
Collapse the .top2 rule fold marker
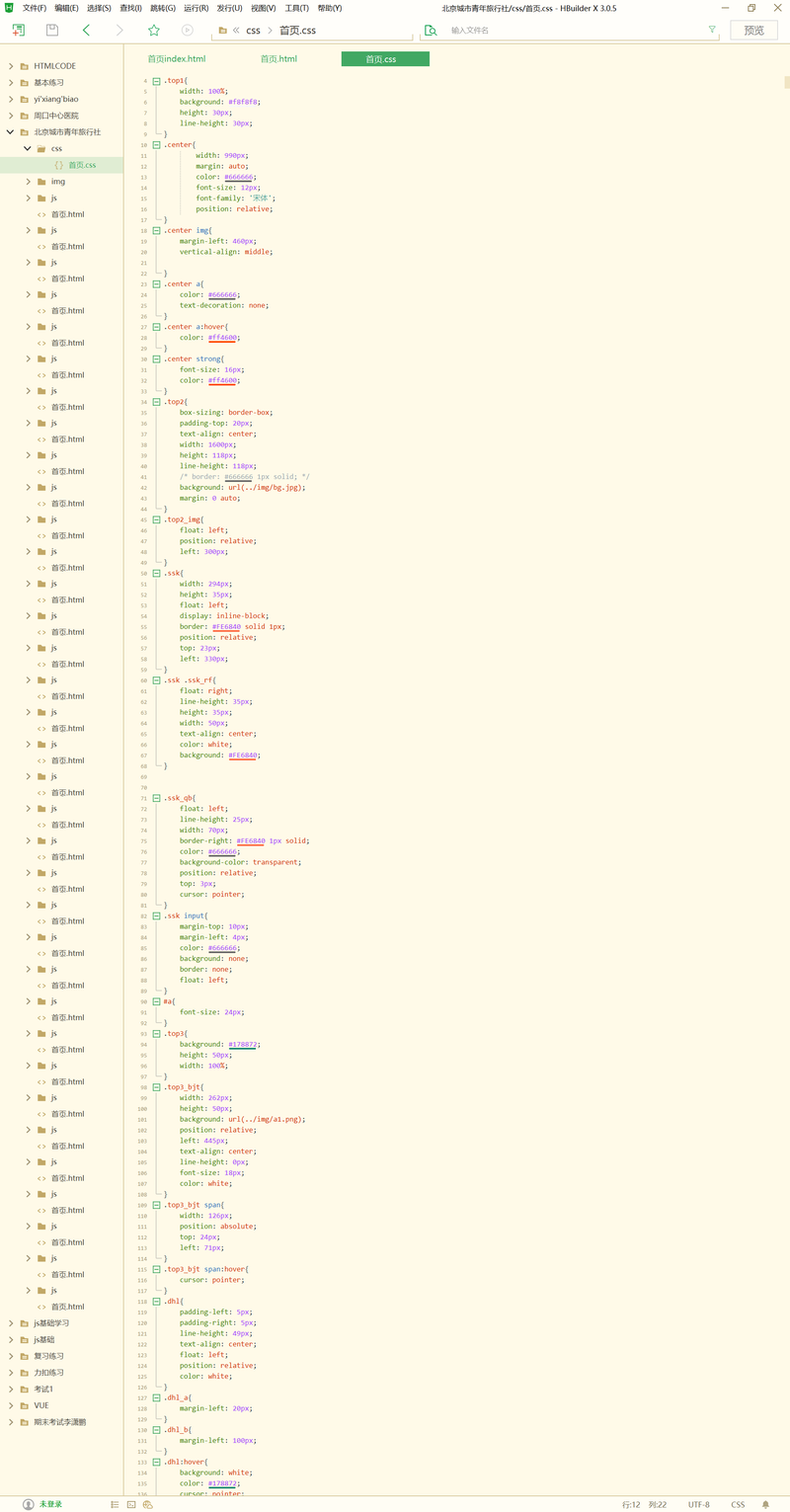156,402
